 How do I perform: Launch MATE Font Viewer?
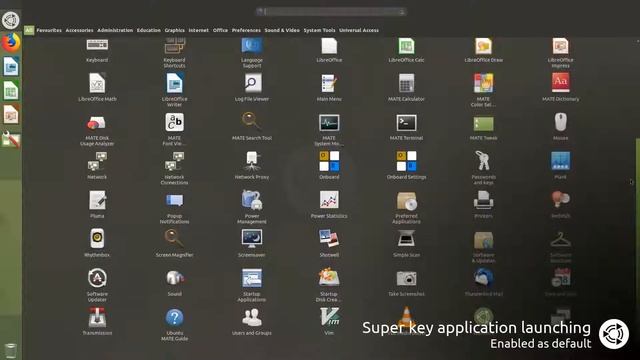(174, 129)
